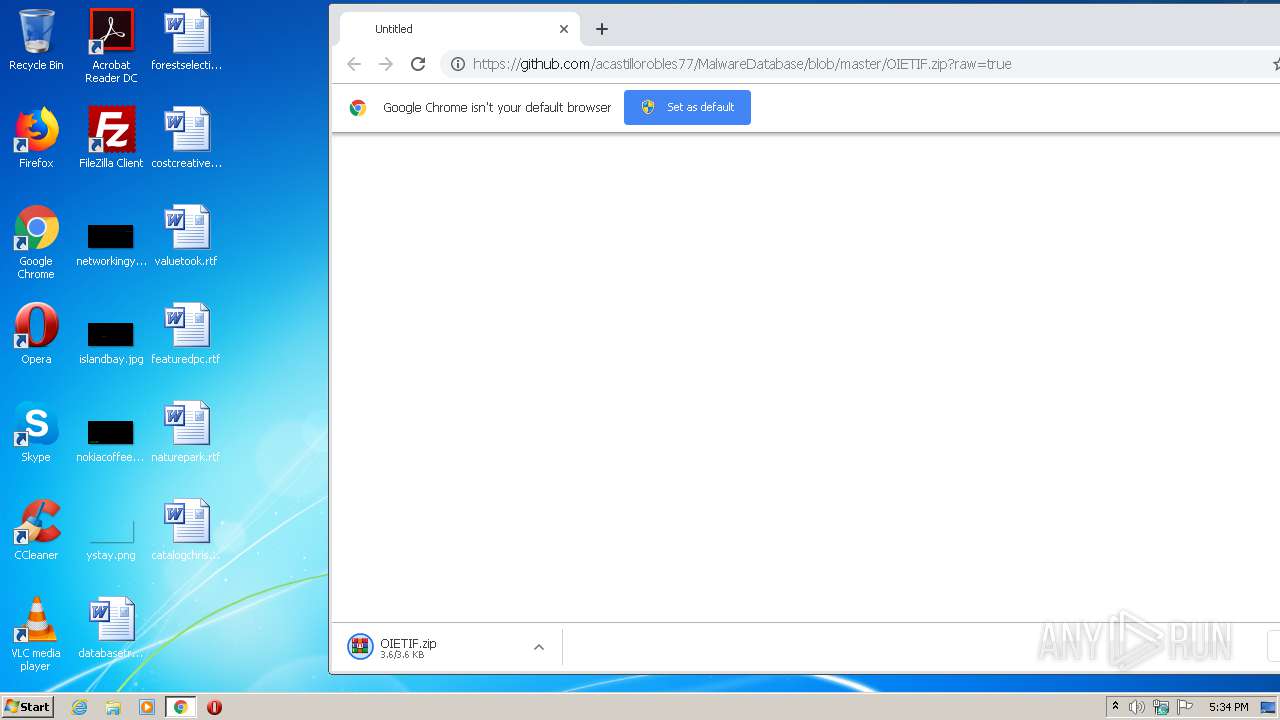Image resolution: width=1280 pixels, height=720 pixels.
Task: Select islandbay.jpg image file
Action: pos(111,343)
